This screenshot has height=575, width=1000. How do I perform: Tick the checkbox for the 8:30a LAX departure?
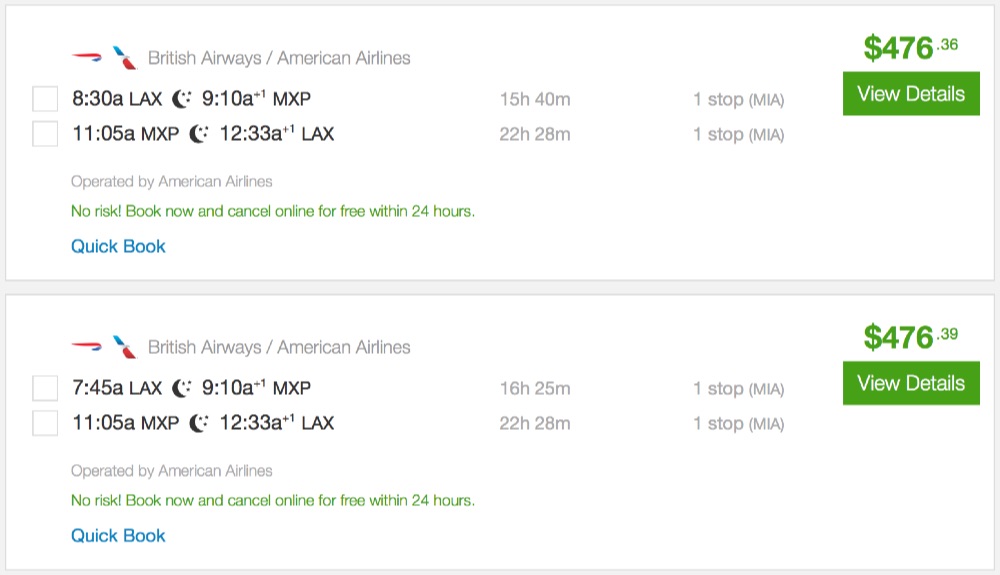click(x=45, y=100)
